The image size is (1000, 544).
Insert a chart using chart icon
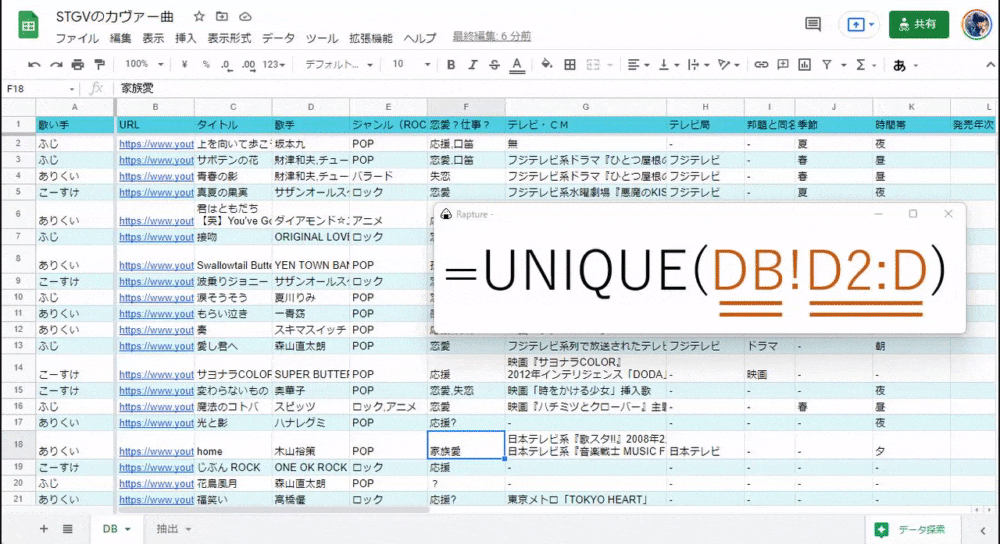[x=805, y=65]
